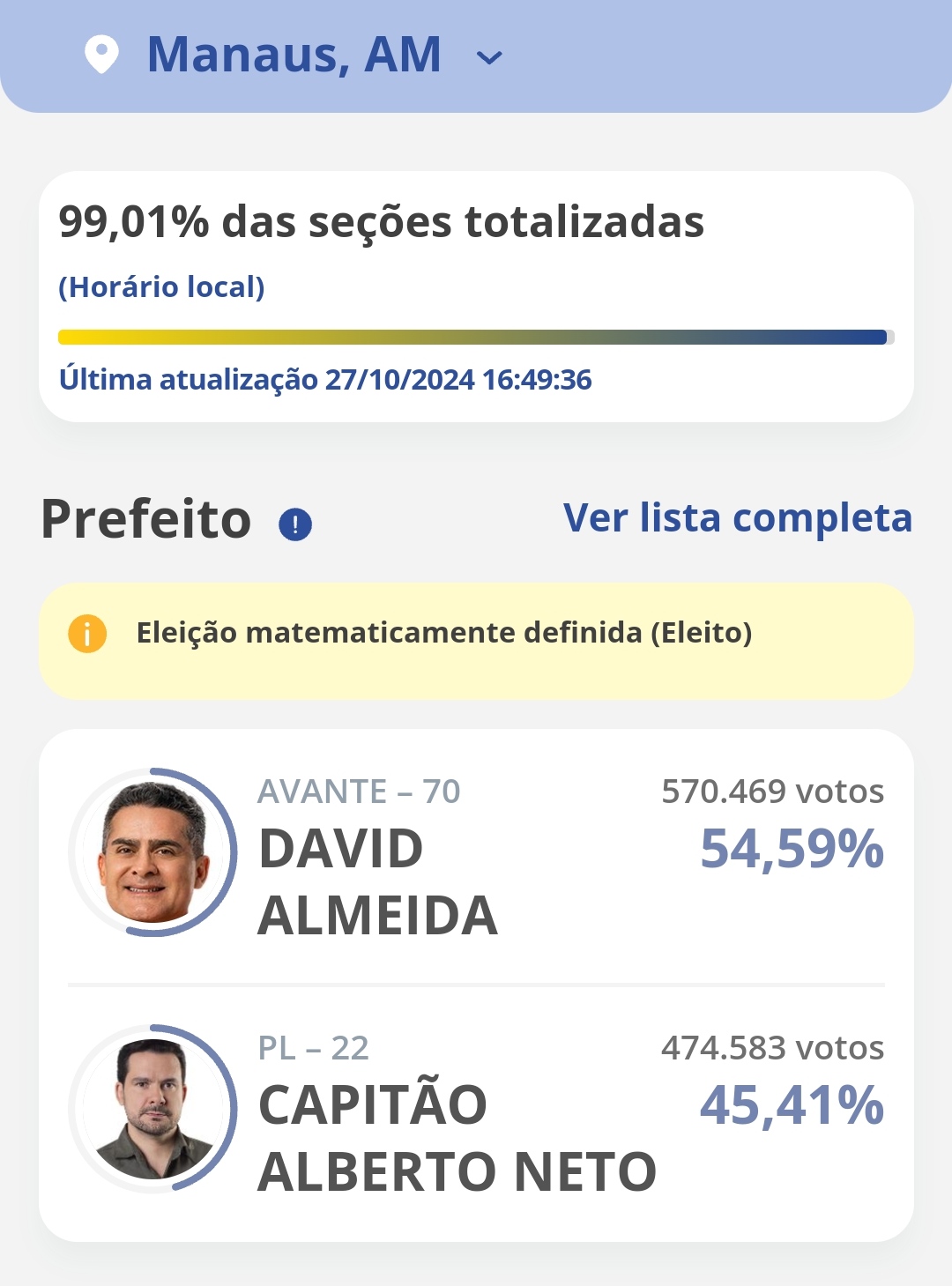Open David Almeida's candidate photo

click(x=153, y=851)
